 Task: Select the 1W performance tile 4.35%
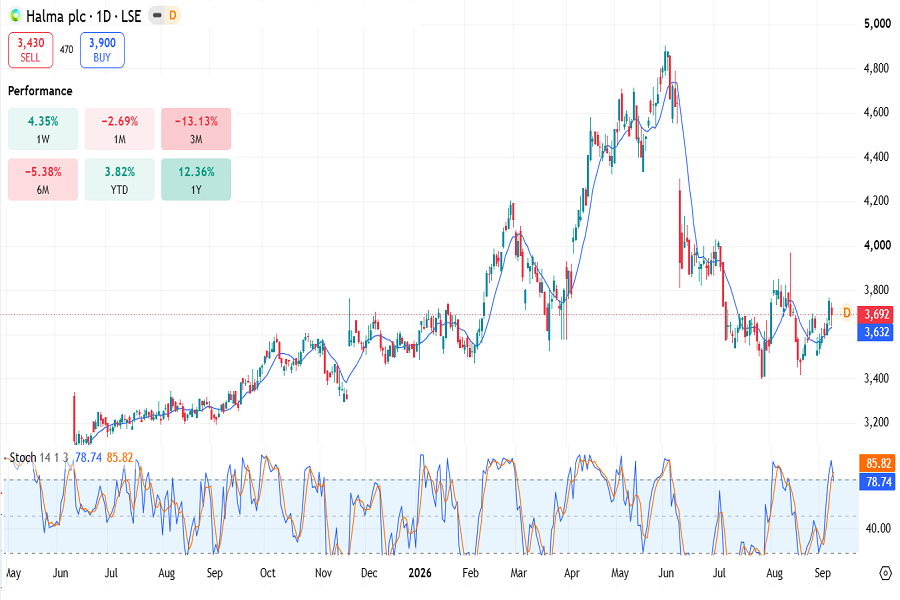tap(43, 129)
